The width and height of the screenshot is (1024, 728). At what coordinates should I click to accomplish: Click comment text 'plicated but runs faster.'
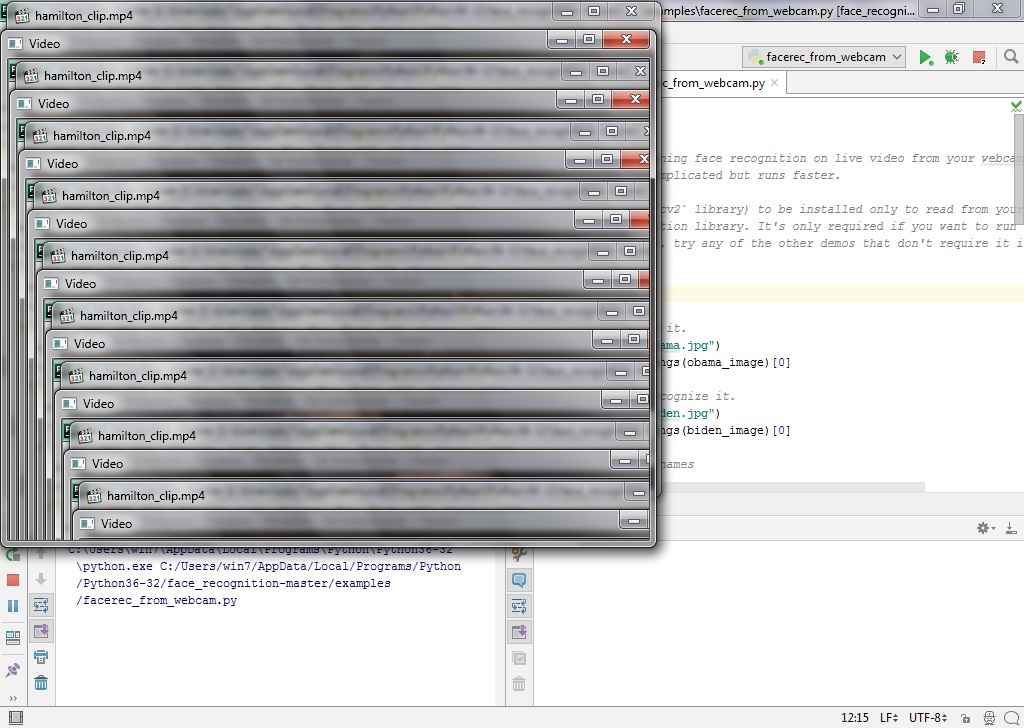[749, 175]
